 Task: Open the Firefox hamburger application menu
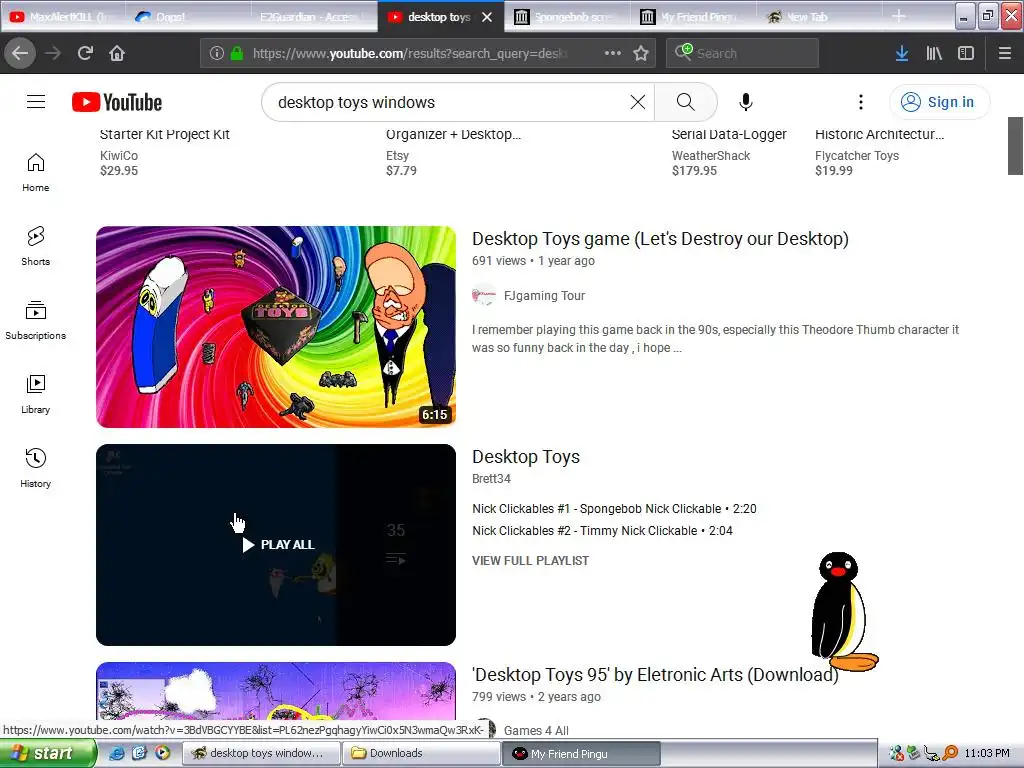pyautogui.click(x=1005, y=53)
